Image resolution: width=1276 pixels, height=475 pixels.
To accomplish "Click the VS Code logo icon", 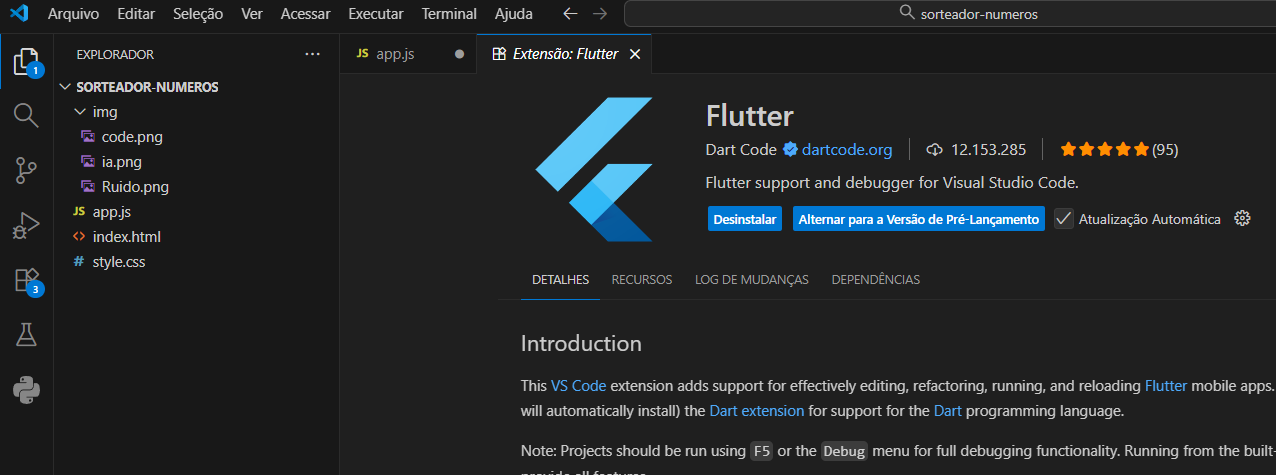I will (x=18, y=14).
